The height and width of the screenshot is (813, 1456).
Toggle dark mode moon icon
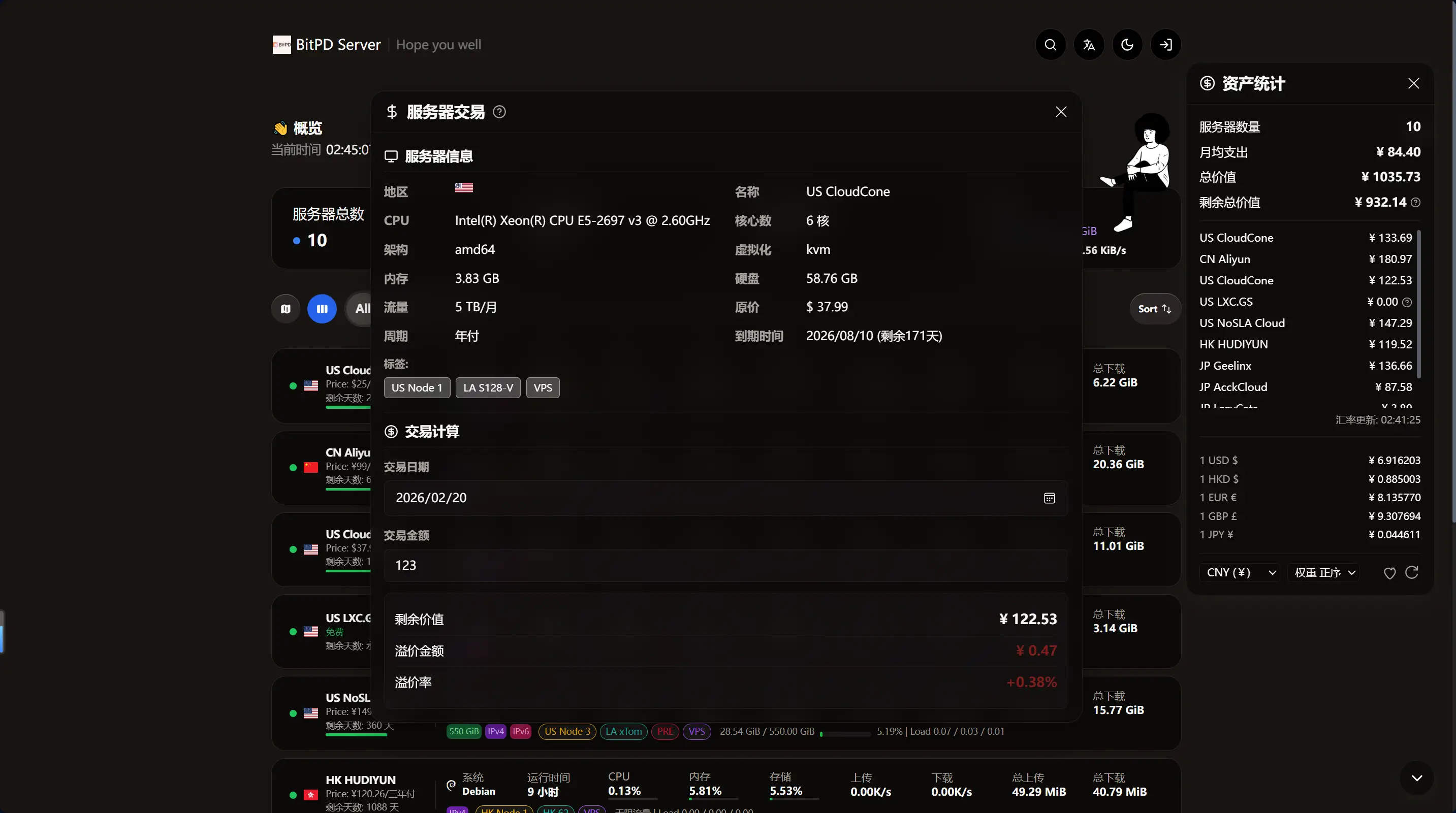click(x=1127, y=45)
